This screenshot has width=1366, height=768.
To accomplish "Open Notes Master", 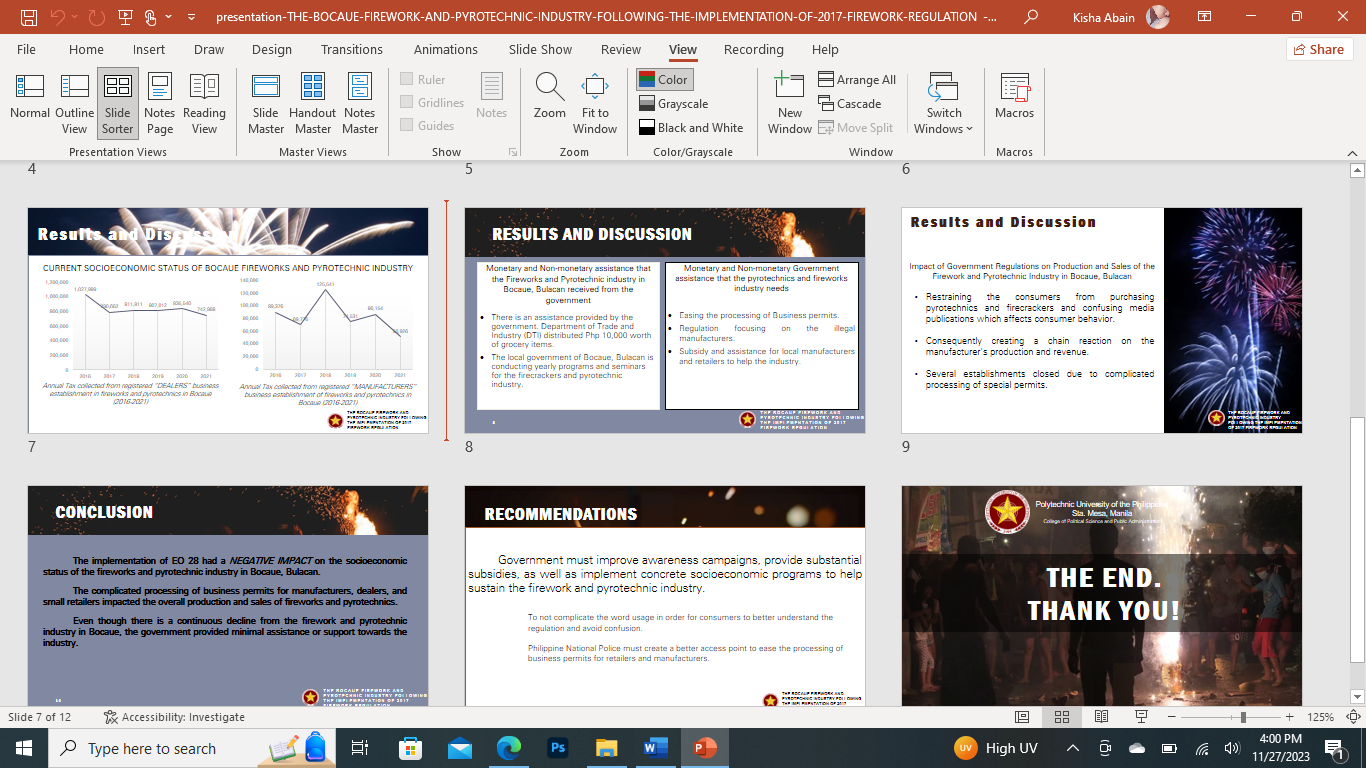I will pos(360,104).
